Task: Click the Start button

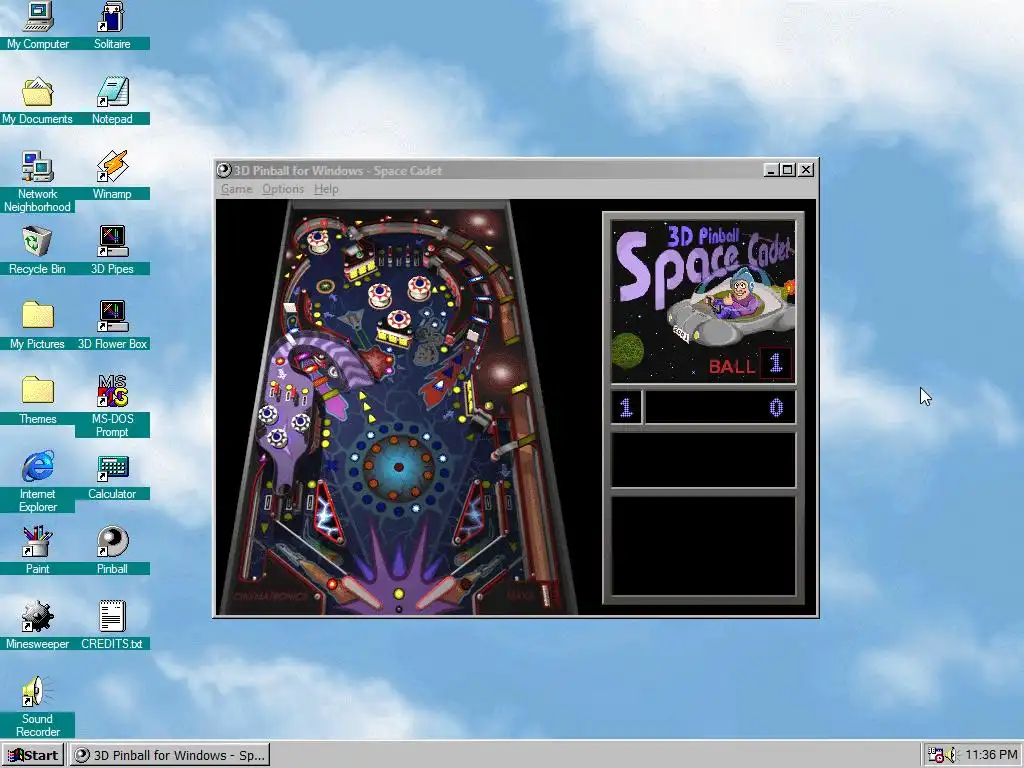Action: [x=33, y=755]
